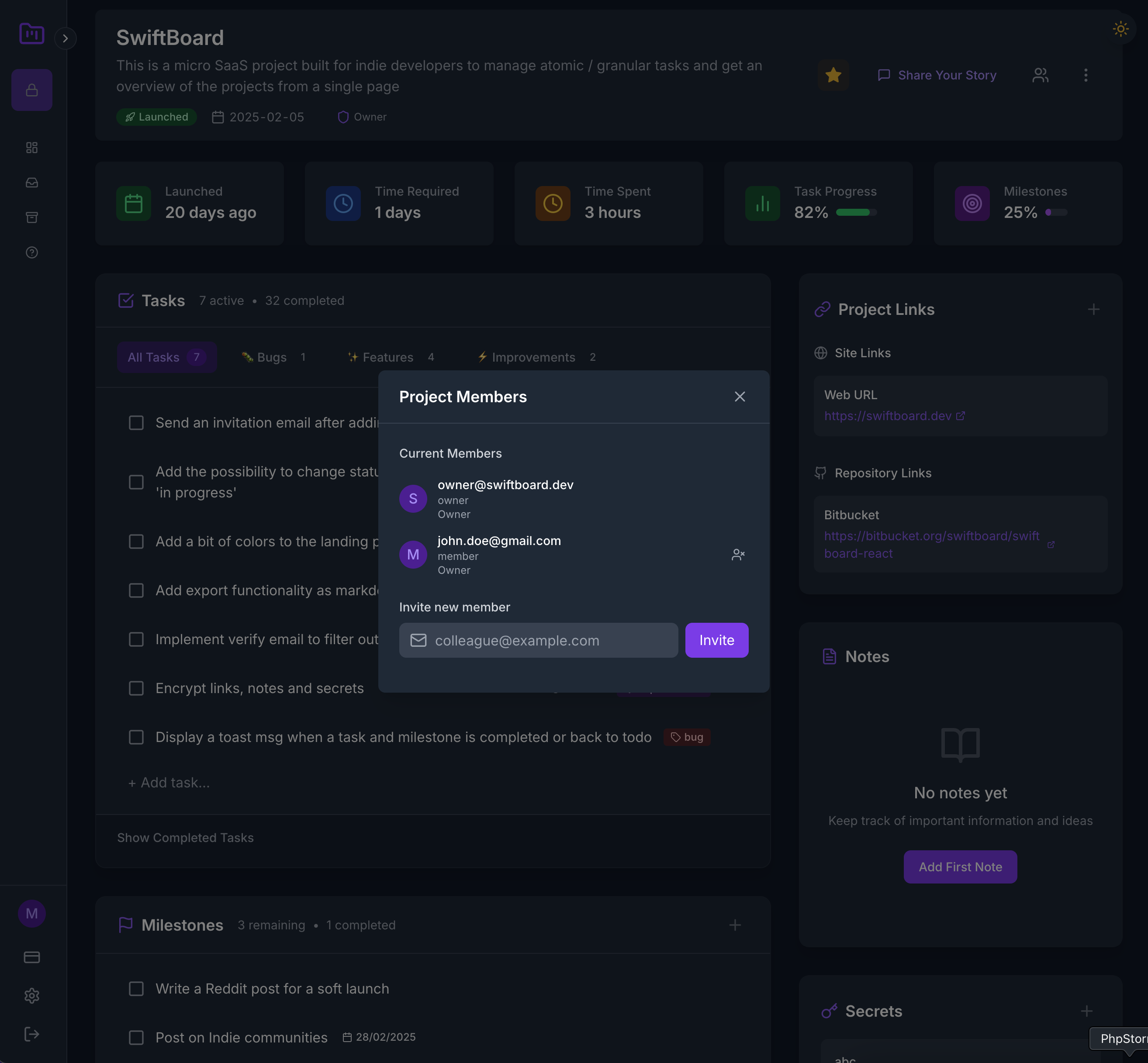
Task: Check the 'Send an invitation email' task
Action: (x=136, y=423)
